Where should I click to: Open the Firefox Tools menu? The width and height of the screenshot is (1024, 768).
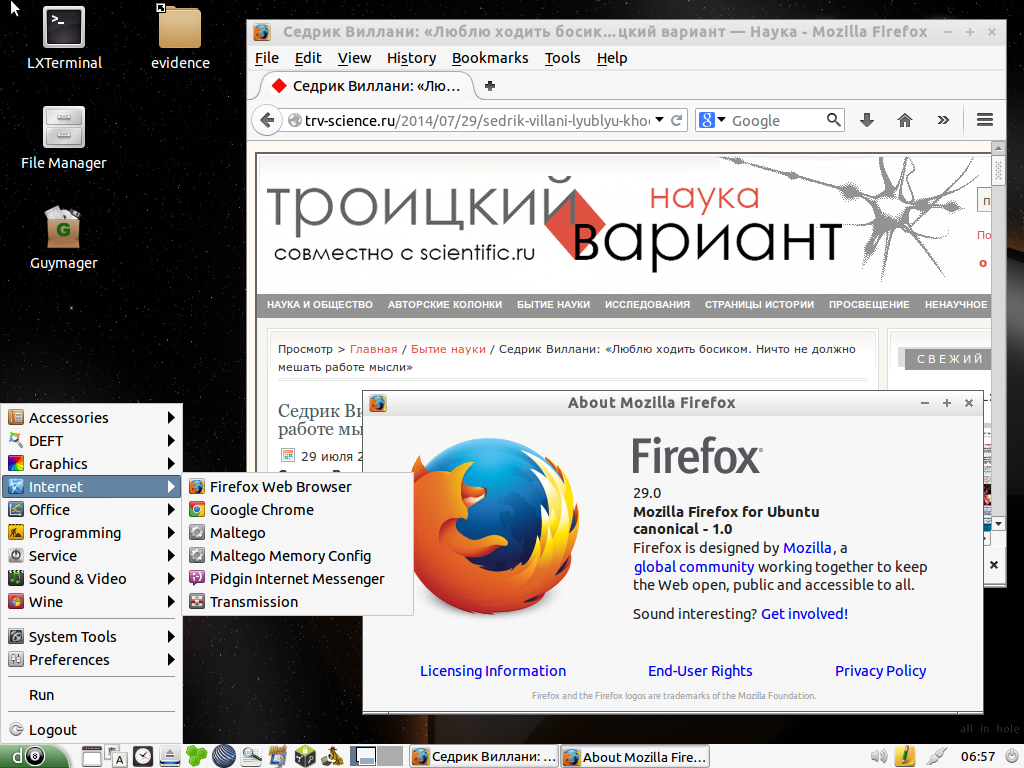tap(563, 58)
